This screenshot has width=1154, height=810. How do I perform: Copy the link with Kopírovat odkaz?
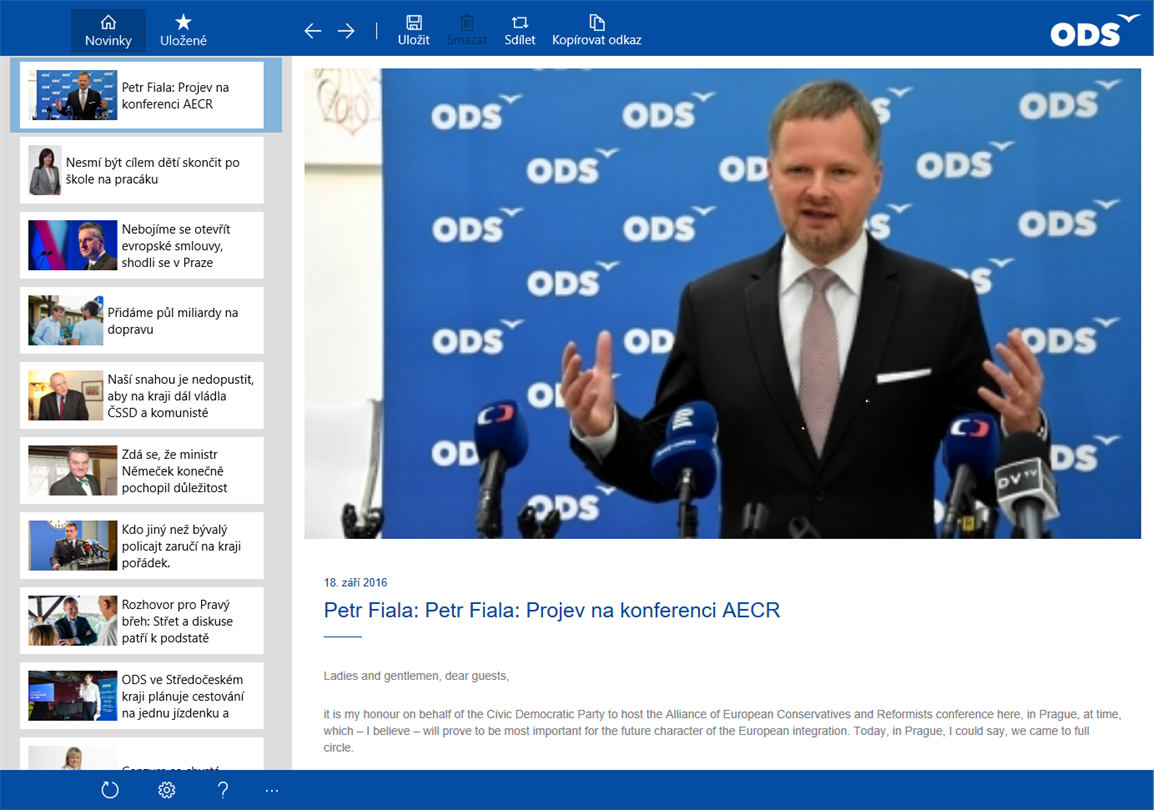click(597, 31)
